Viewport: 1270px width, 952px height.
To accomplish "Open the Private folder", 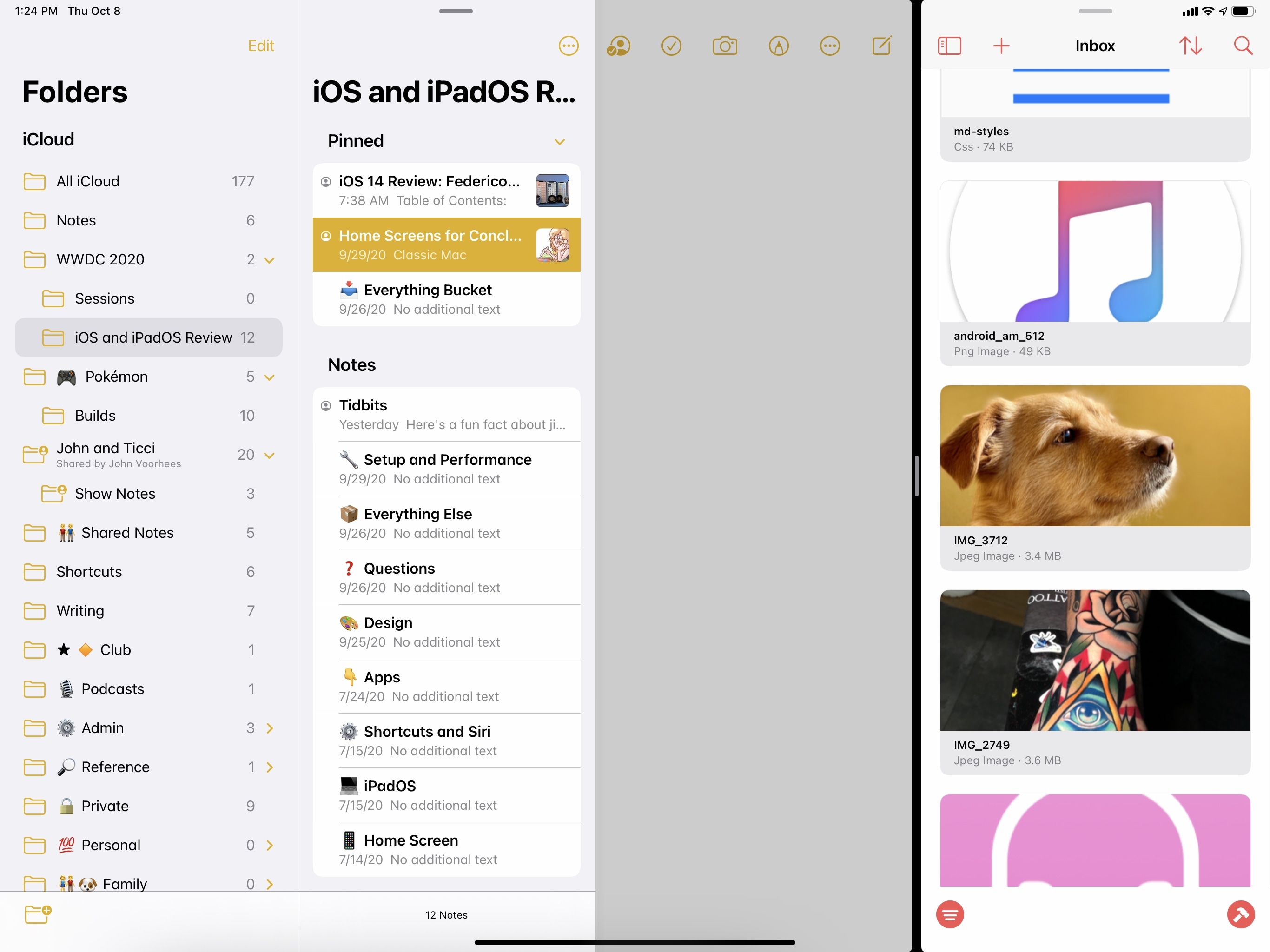I will [149, 806].
